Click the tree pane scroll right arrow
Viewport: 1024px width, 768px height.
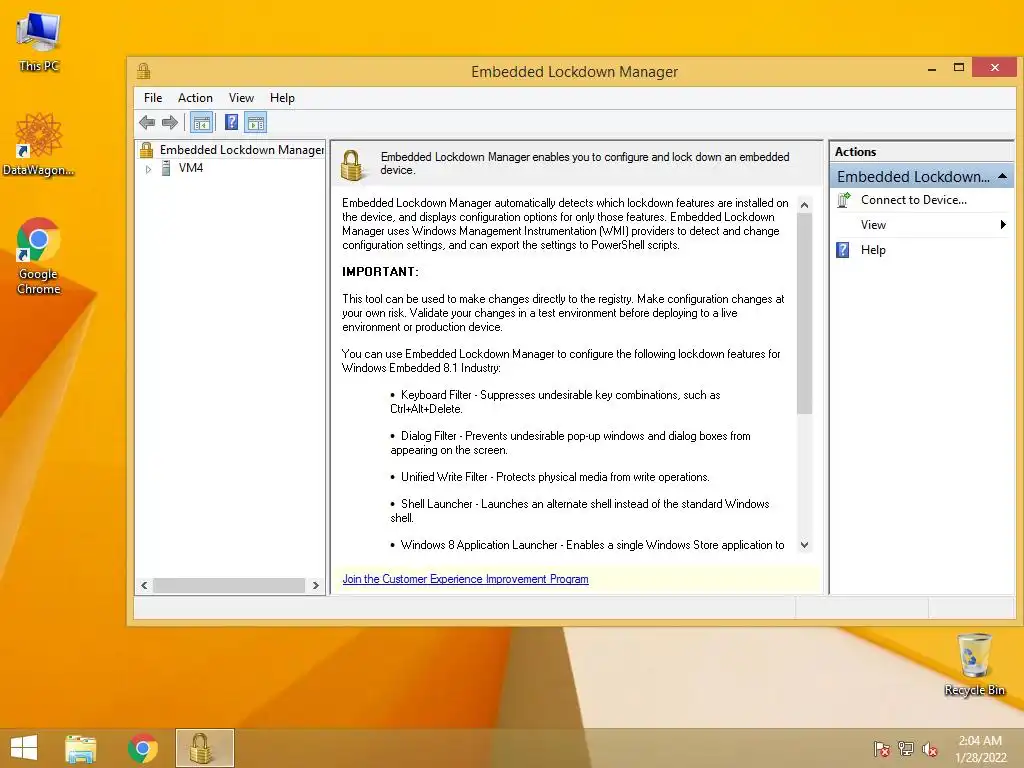coord(315,585)
